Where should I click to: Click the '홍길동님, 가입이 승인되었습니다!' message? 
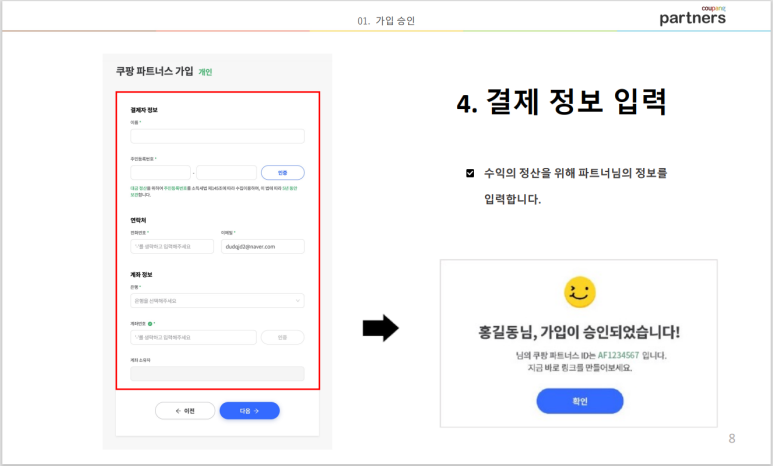point(579,332)
